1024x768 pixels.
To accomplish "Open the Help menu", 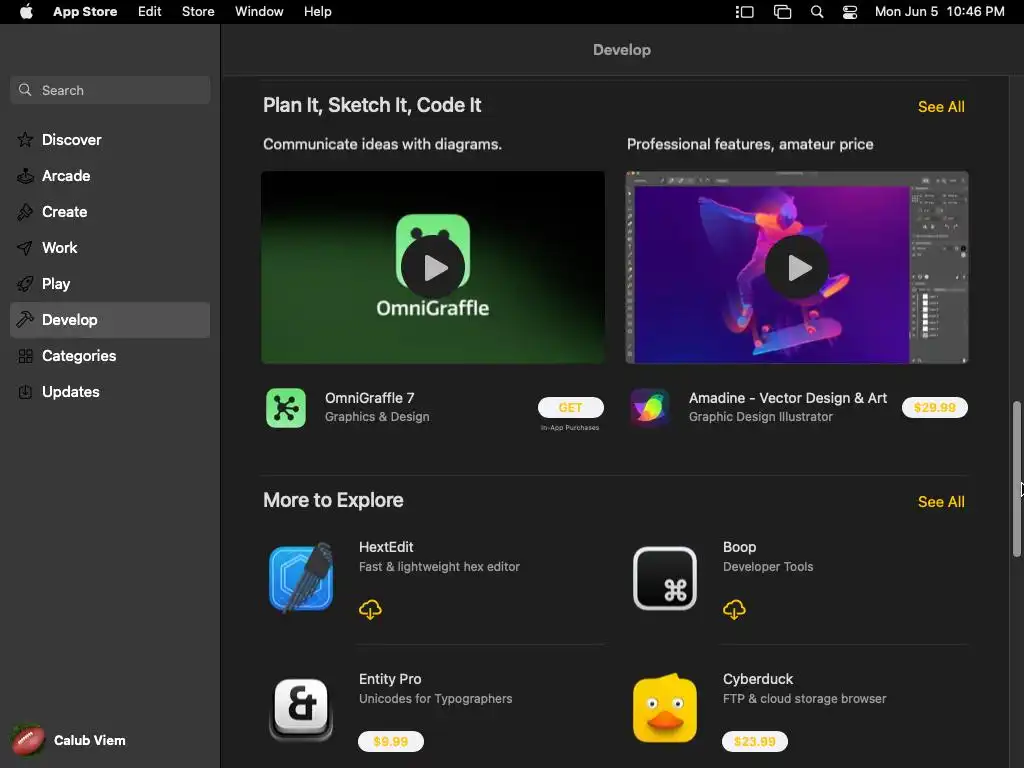I will (x=317, y=12).
